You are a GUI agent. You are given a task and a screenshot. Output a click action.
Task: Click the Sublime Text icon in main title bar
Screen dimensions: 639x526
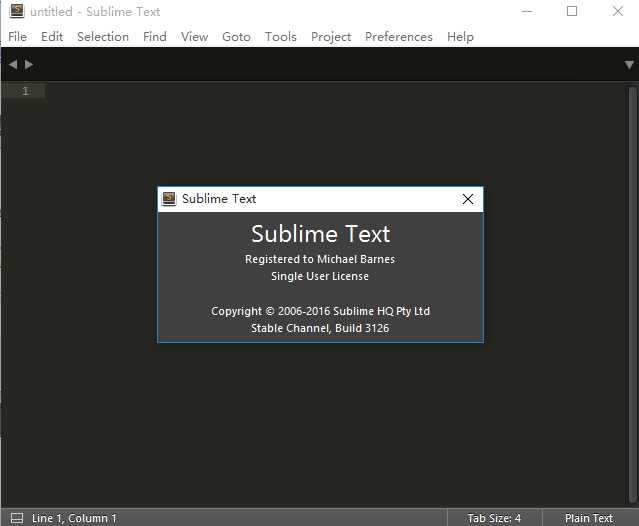pyautogui.click(x=17, y=11)
